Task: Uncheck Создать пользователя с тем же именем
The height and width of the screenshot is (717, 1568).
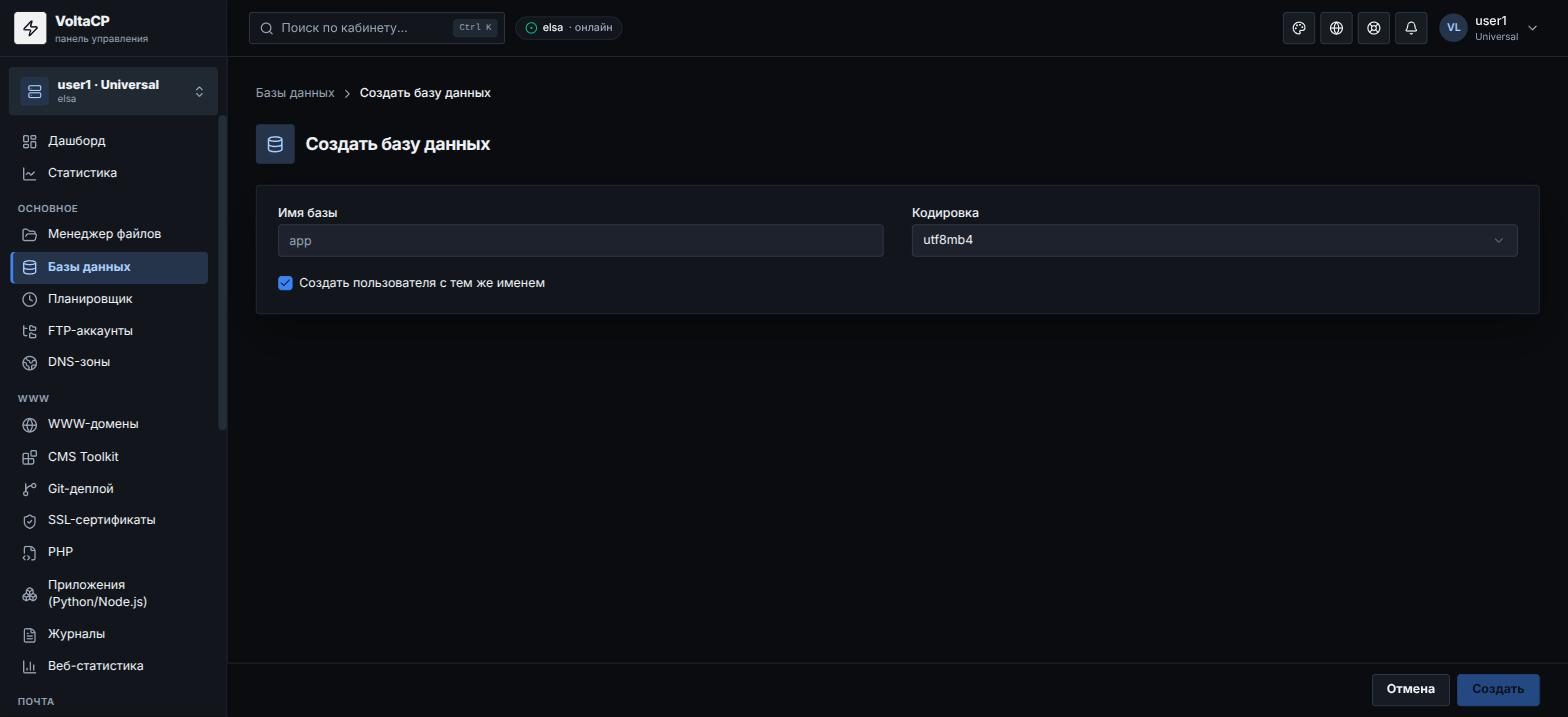Action: click(285, 283)
